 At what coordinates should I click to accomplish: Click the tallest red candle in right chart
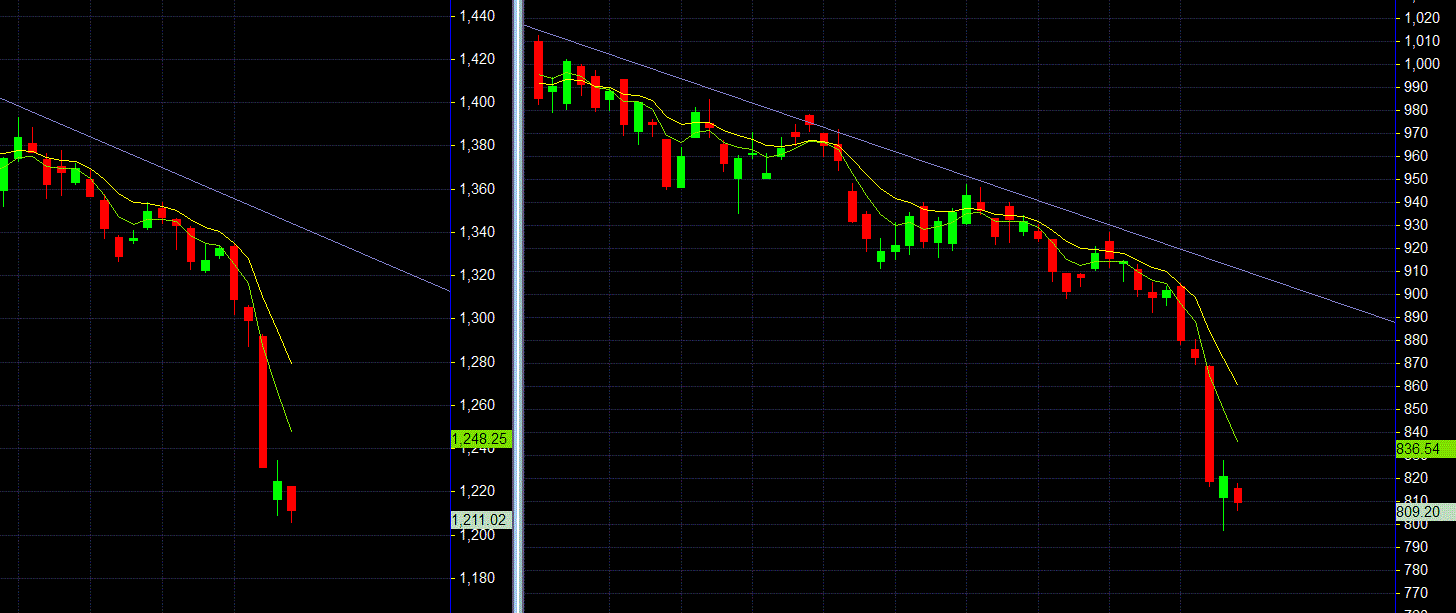1209,424
